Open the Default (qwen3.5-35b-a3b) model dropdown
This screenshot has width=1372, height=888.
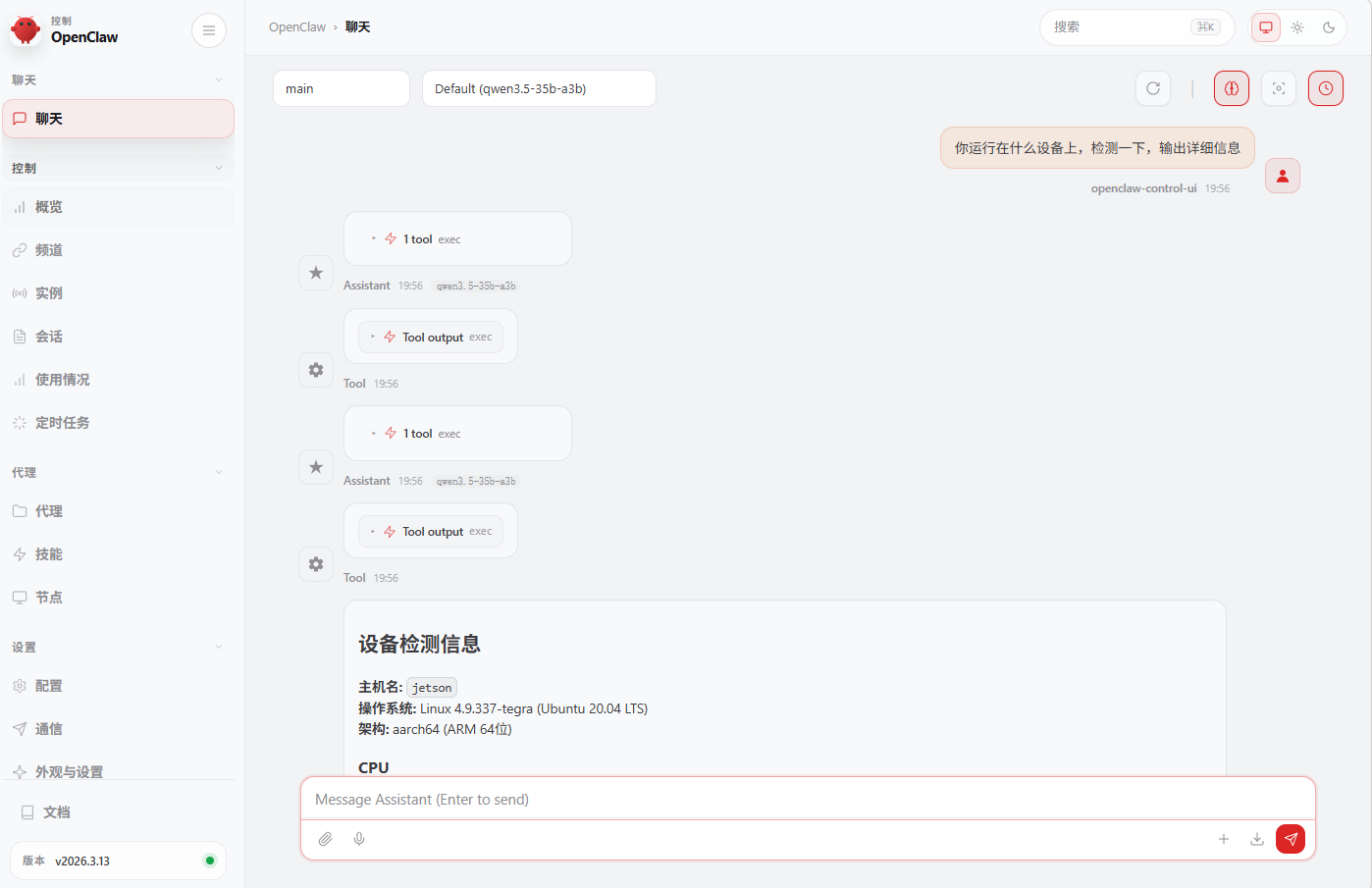click(539, 88)
